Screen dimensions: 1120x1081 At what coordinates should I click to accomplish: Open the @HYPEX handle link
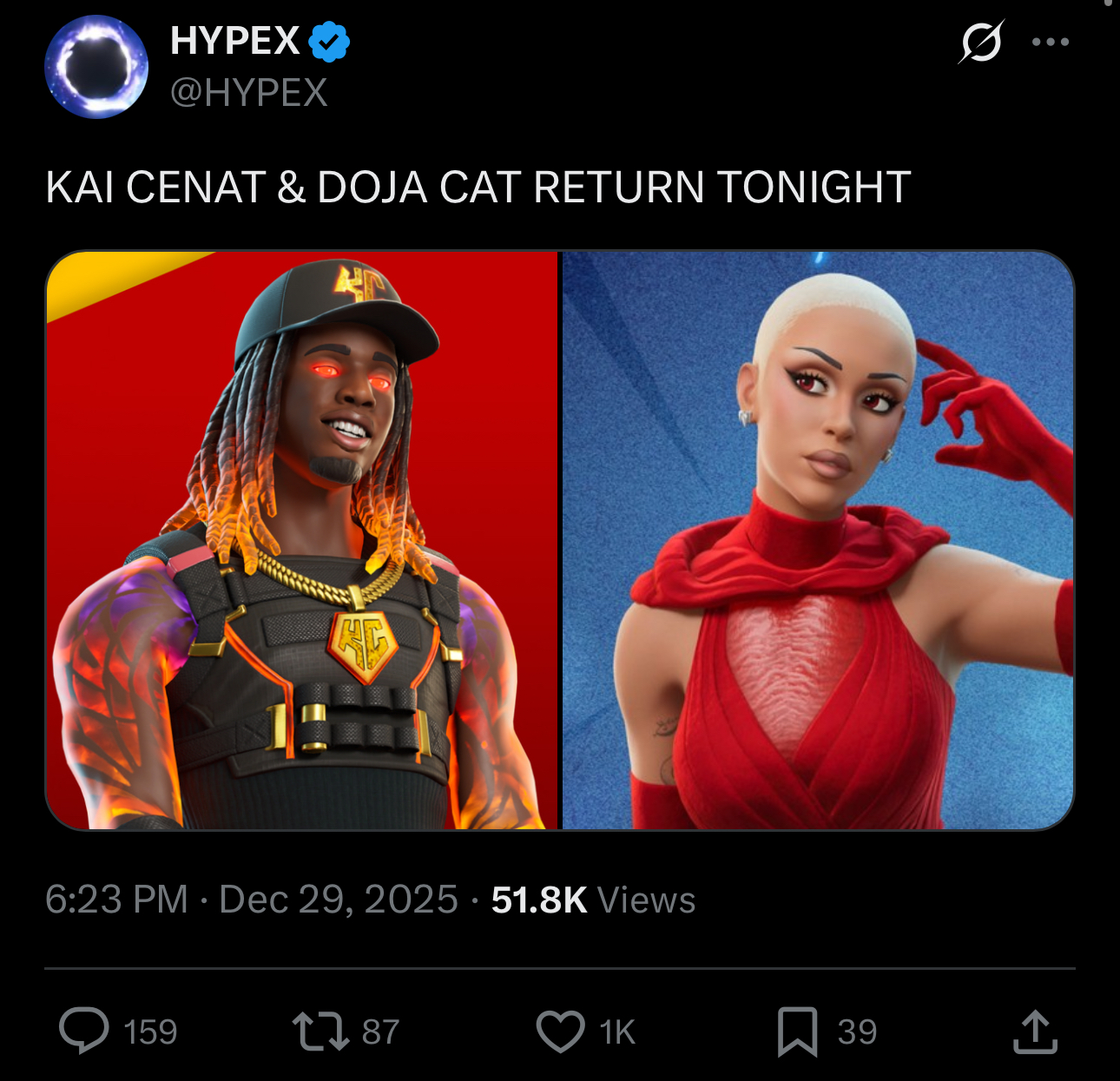(x=249, y=93)
